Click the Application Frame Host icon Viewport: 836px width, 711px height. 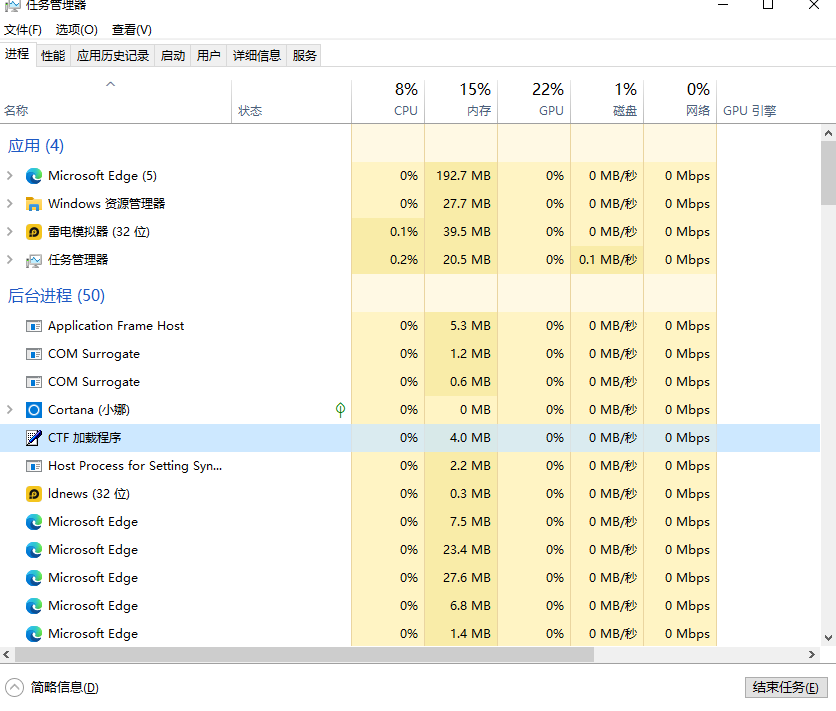(34, 326)
